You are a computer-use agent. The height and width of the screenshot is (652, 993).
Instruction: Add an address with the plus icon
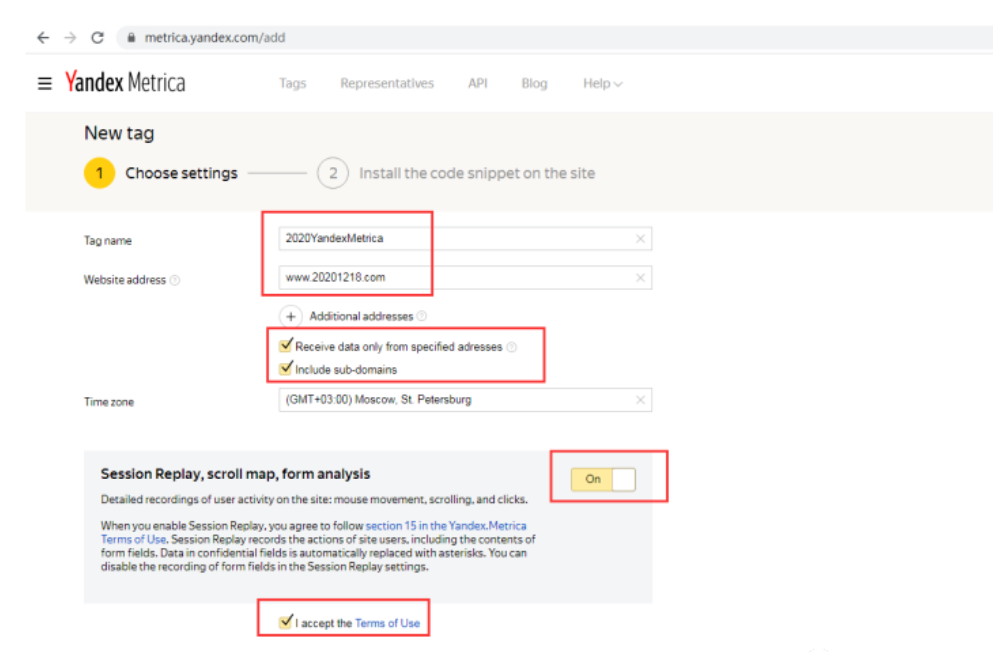click(291, 317)
